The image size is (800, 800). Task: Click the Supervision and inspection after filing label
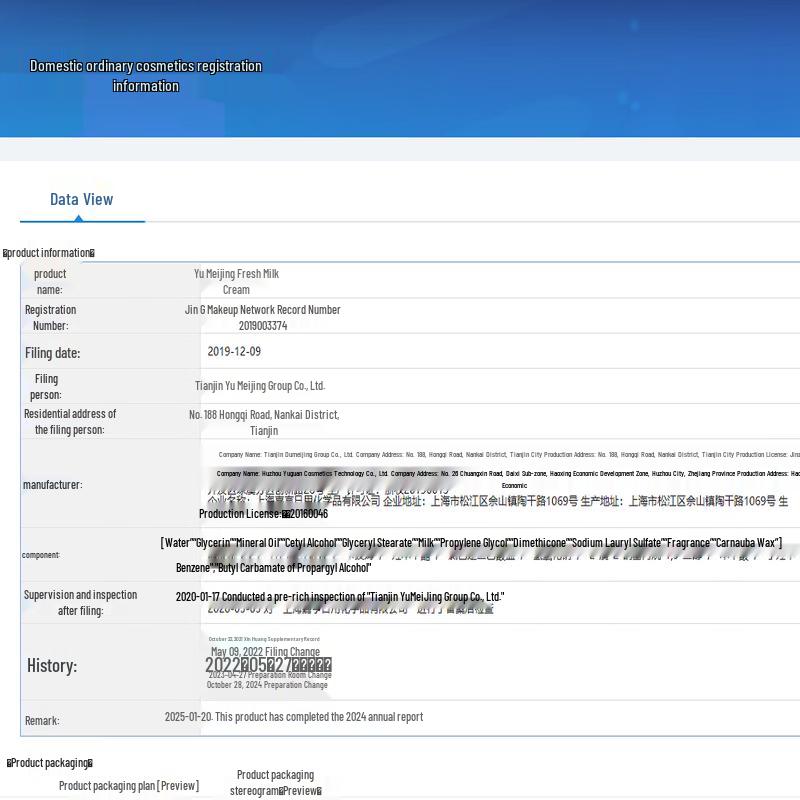coord(80,602)
